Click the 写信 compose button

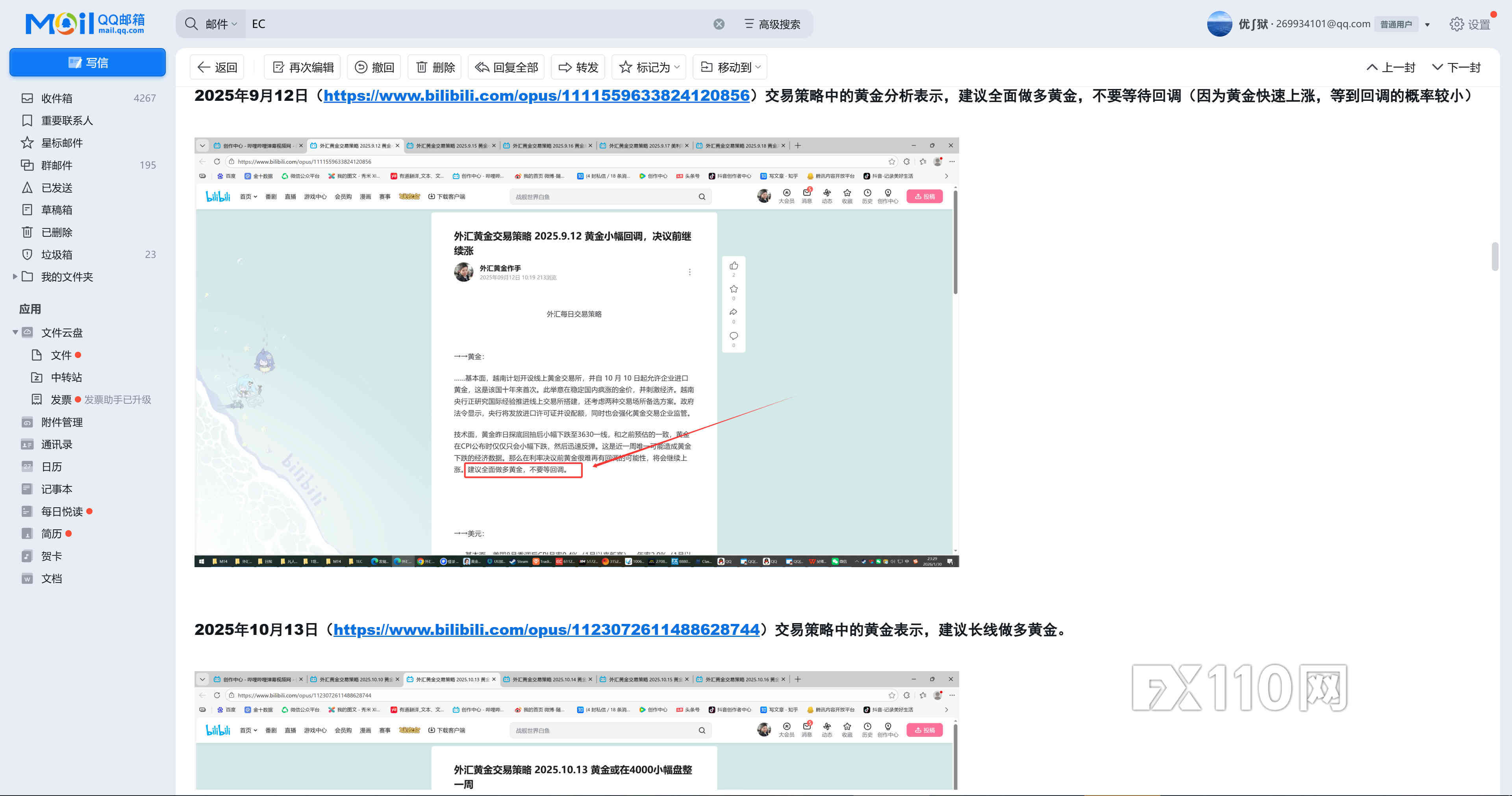87,62
